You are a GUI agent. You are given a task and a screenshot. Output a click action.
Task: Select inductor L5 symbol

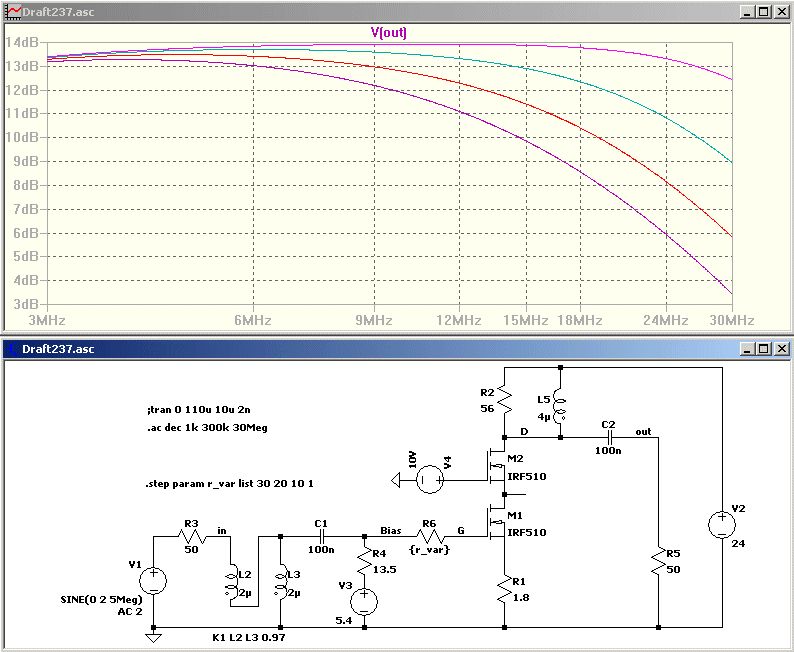click(560, 406)
